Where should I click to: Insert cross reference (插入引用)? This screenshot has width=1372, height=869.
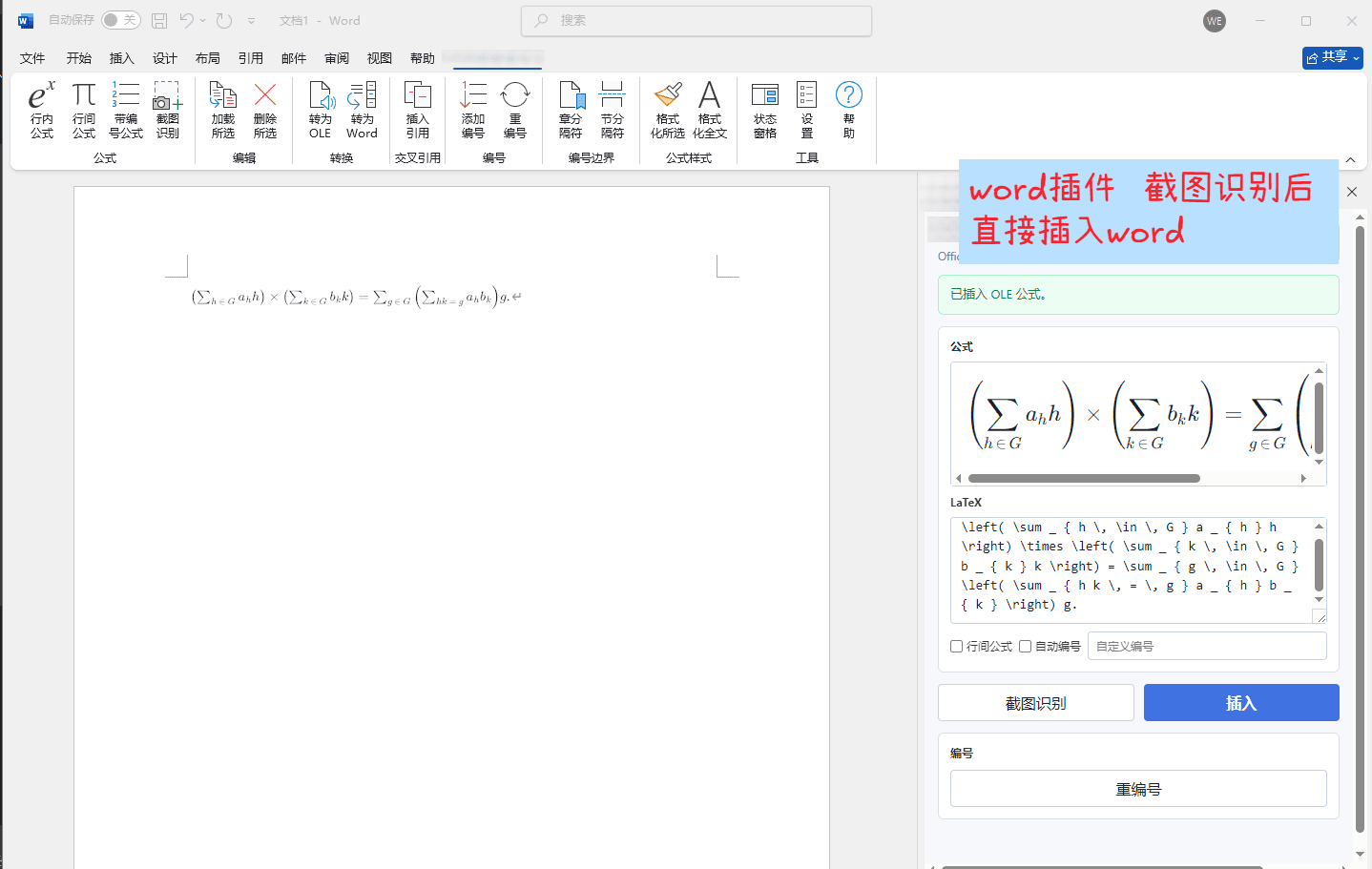(418, 111)
